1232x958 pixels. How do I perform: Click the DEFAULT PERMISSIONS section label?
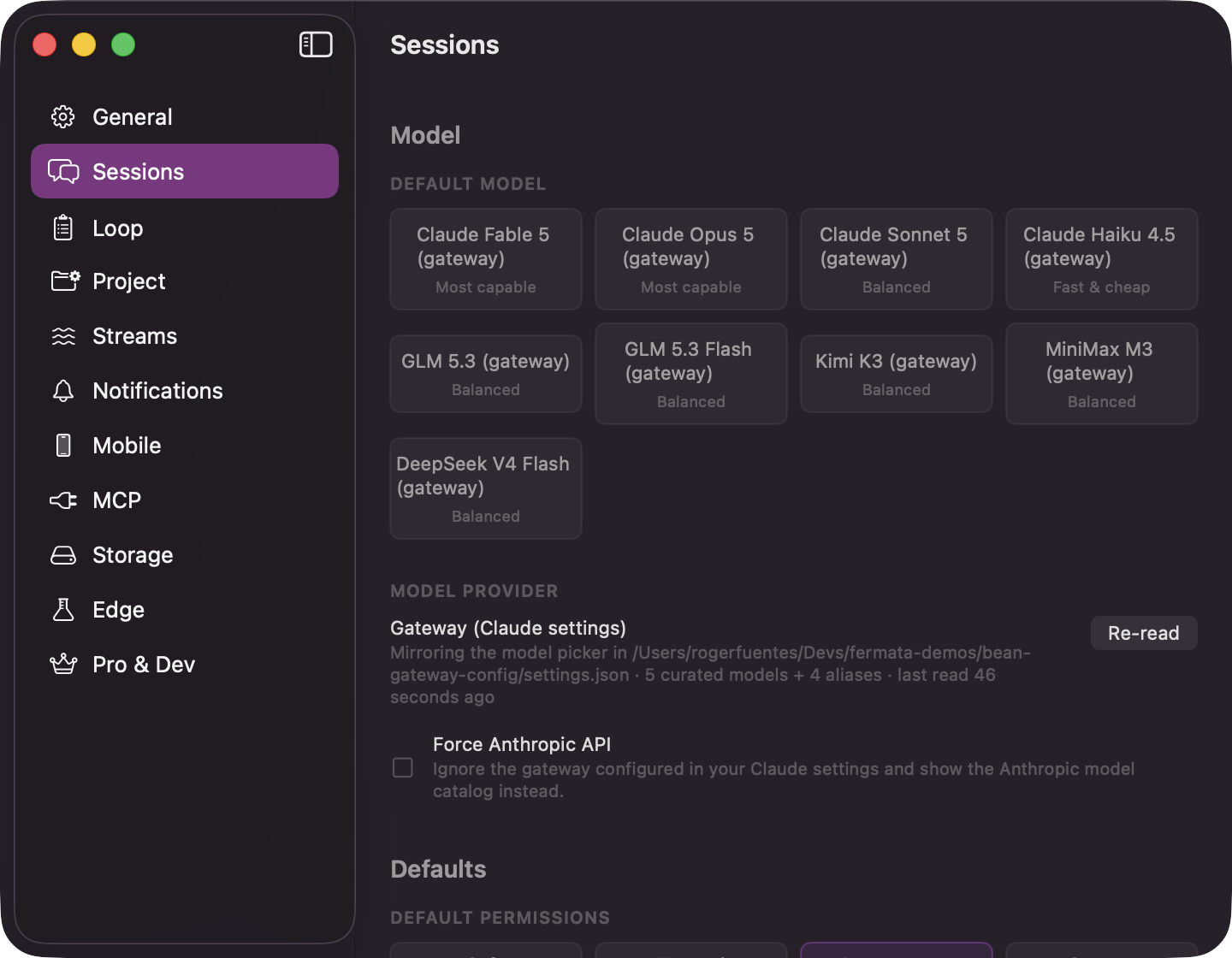pos(500,918)
